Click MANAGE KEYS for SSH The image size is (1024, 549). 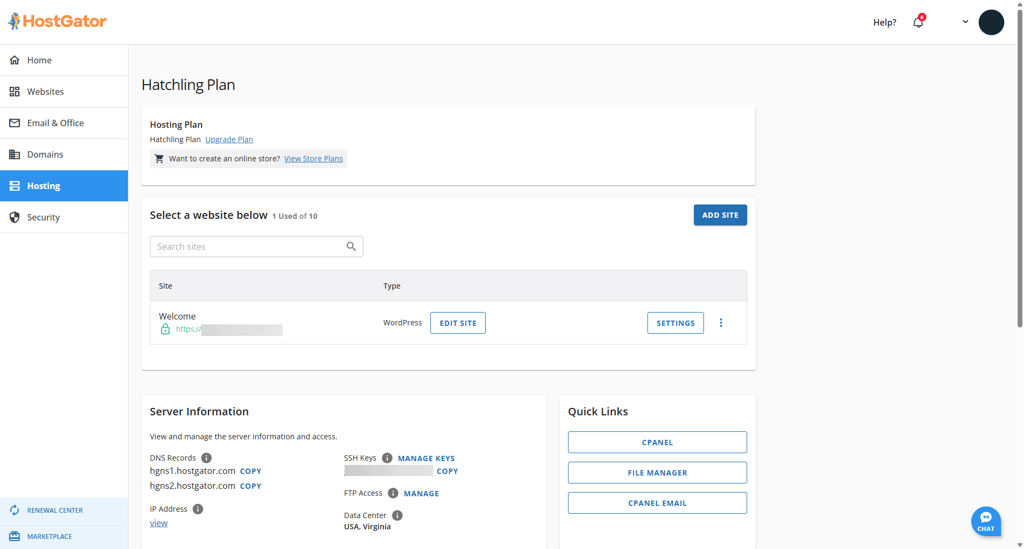pyautogui.click(x=426, y=458)
